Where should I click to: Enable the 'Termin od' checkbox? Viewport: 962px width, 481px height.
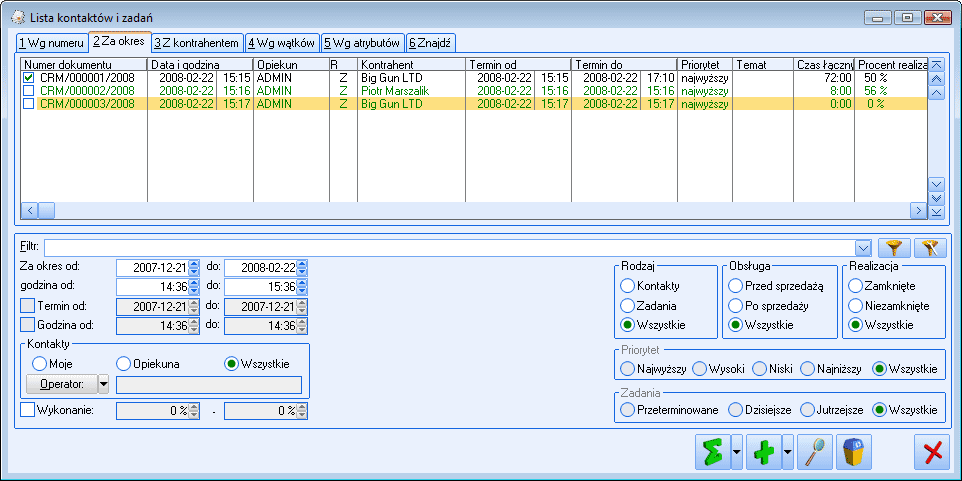point(28,306)
